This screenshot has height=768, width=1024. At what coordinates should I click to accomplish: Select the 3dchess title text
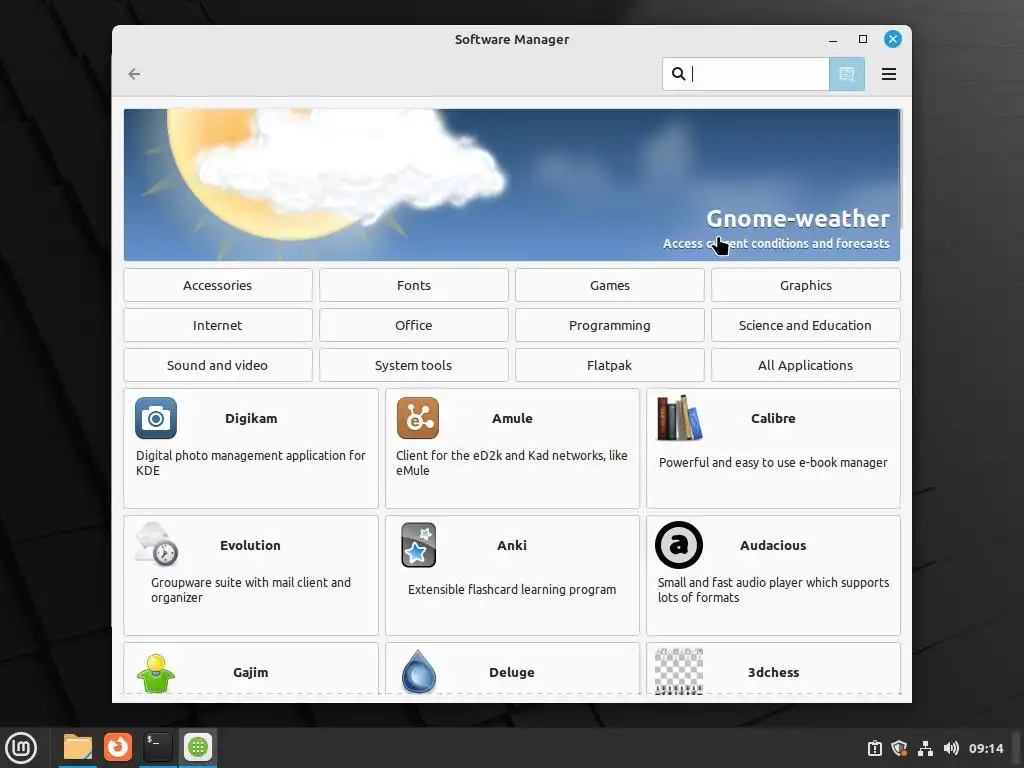point(773,673)
